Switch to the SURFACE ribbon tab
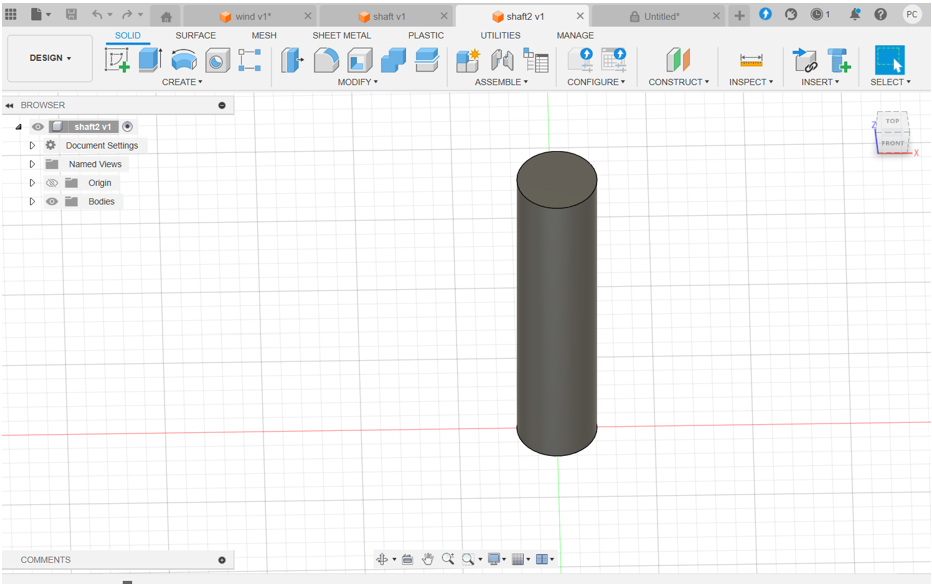The width and height of the screenshot is (932, 586). click(195, 35)
